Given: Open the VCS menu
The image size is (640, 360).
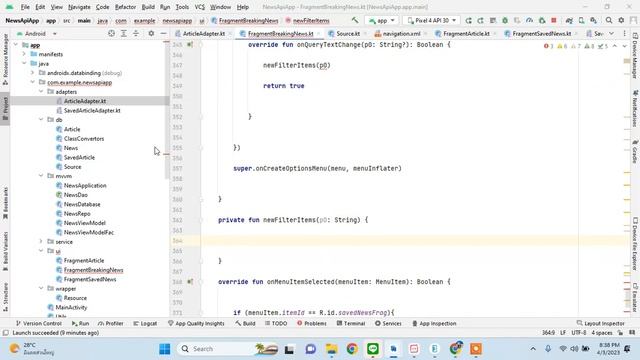Looking at the screenshot, I should click(199, 7).
